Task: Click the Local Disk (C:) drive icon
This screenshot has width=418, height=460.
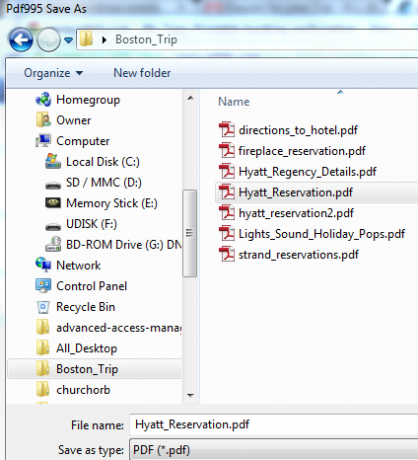Action: [x=53, y=161]
